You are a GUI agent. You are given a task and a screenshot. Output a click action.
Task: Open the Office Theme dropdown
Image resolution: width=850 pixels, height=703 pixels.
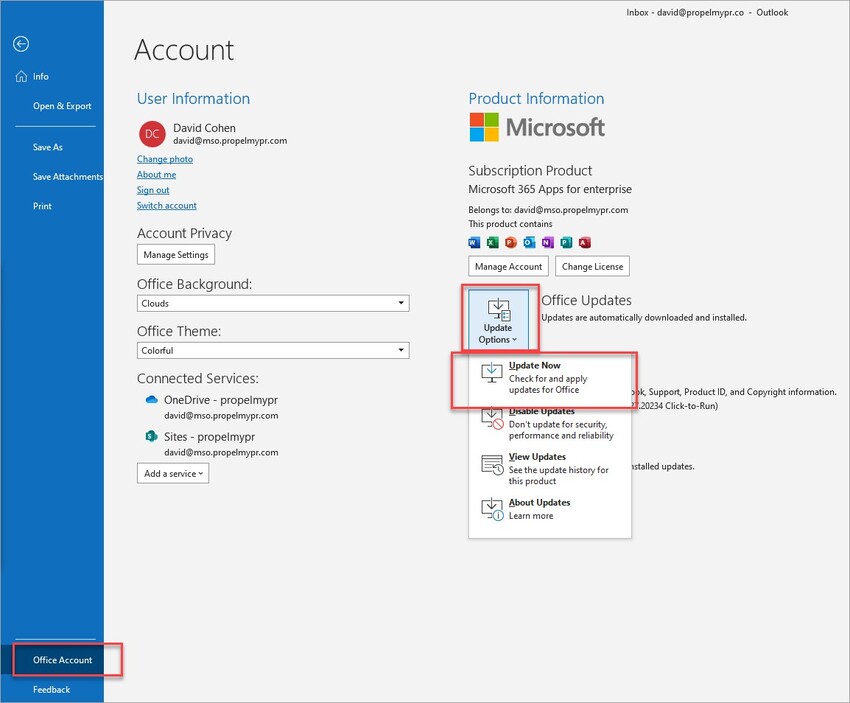coord(402,350)
